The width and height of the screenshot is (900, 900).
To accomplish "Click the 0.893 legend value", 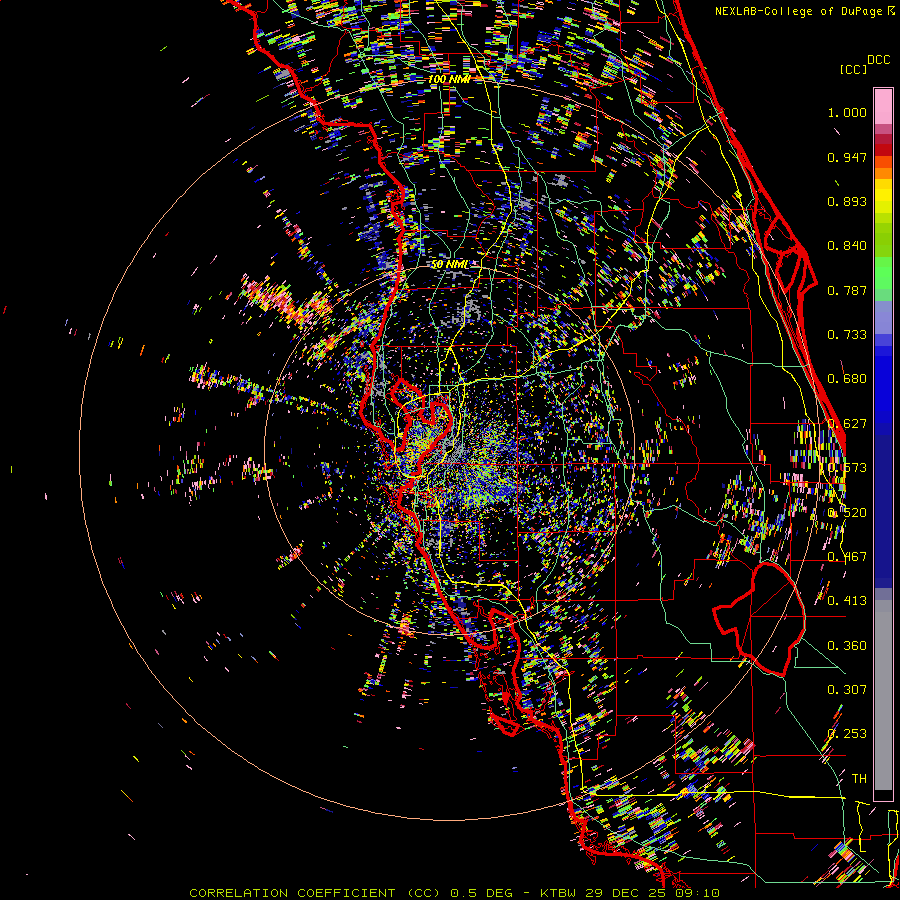I will [x=847, y=201].
